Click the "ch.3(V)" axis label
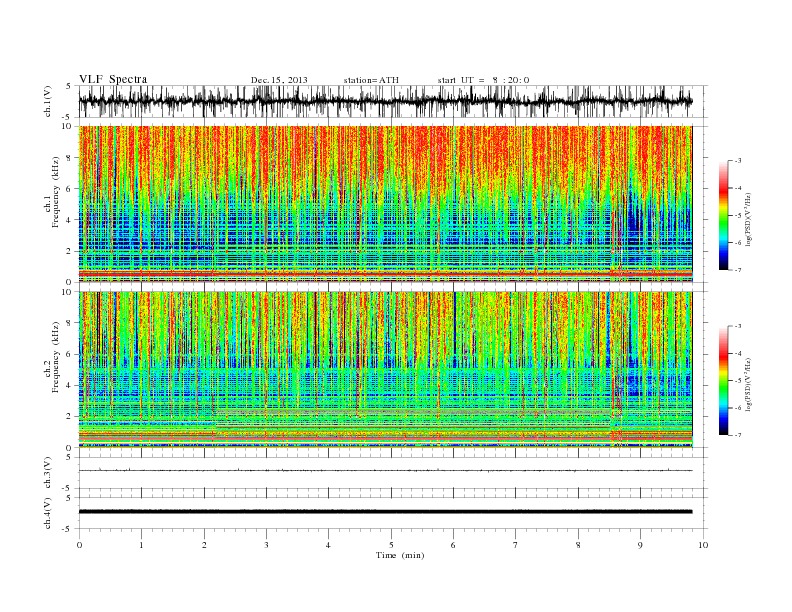The height and width of the screenshot is (612, 792). (47, 473)
